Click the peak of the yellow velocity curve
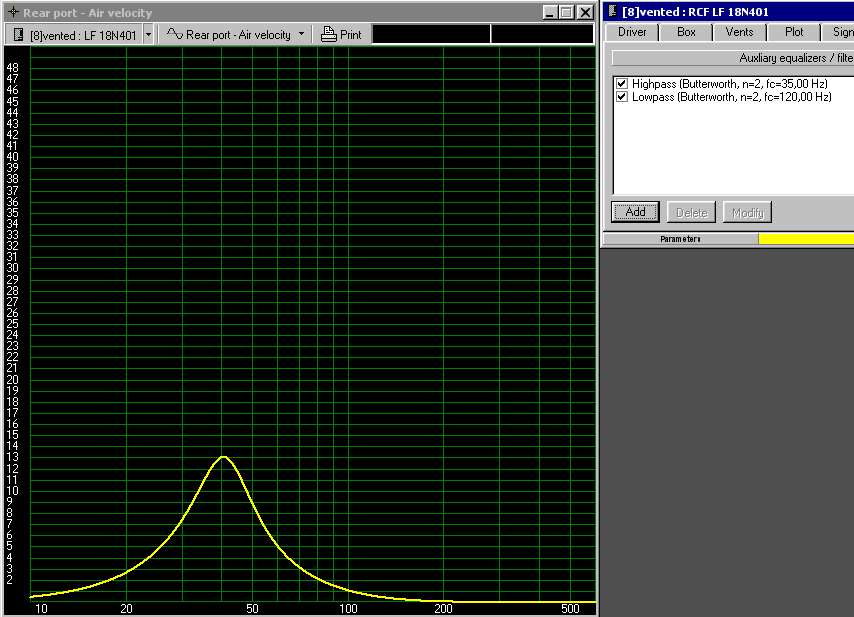This screenshot has height=617, width=854. tap(223, 457)
